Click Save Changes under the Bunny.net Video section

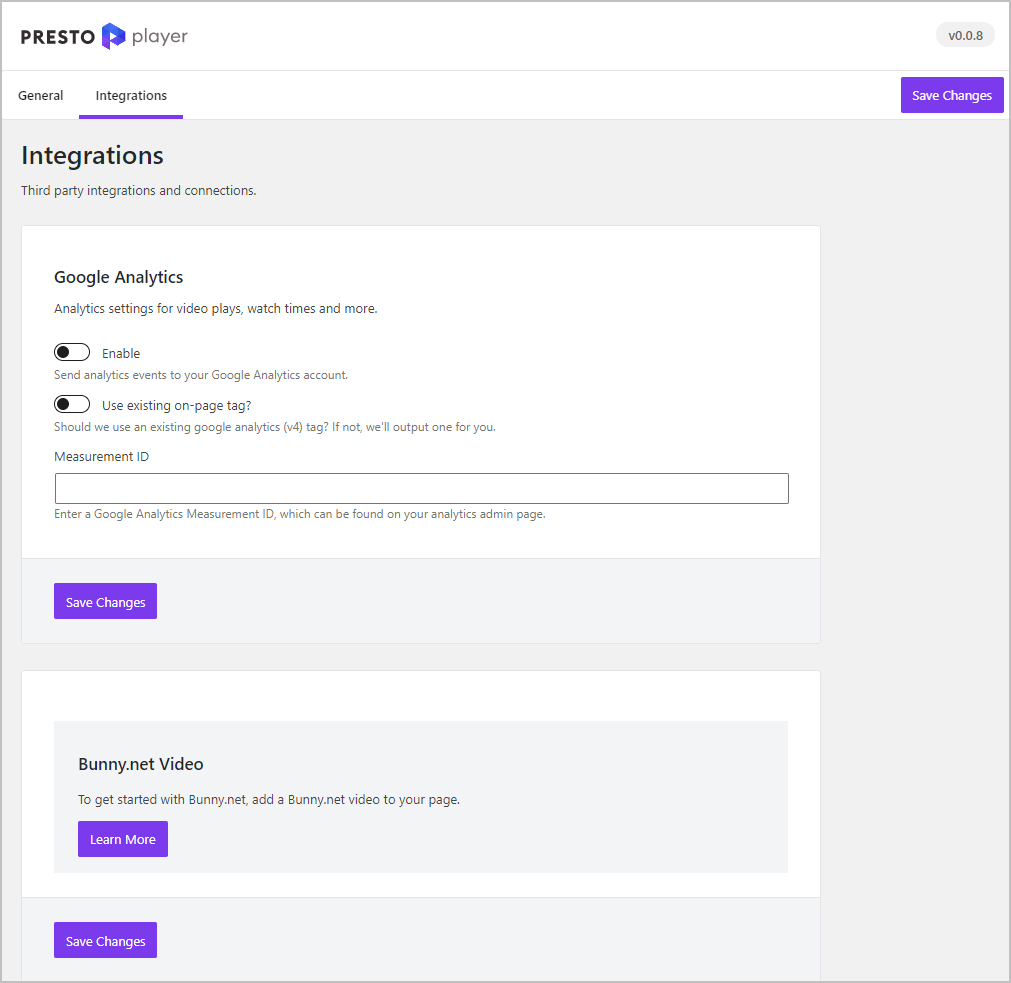point(105,940)
